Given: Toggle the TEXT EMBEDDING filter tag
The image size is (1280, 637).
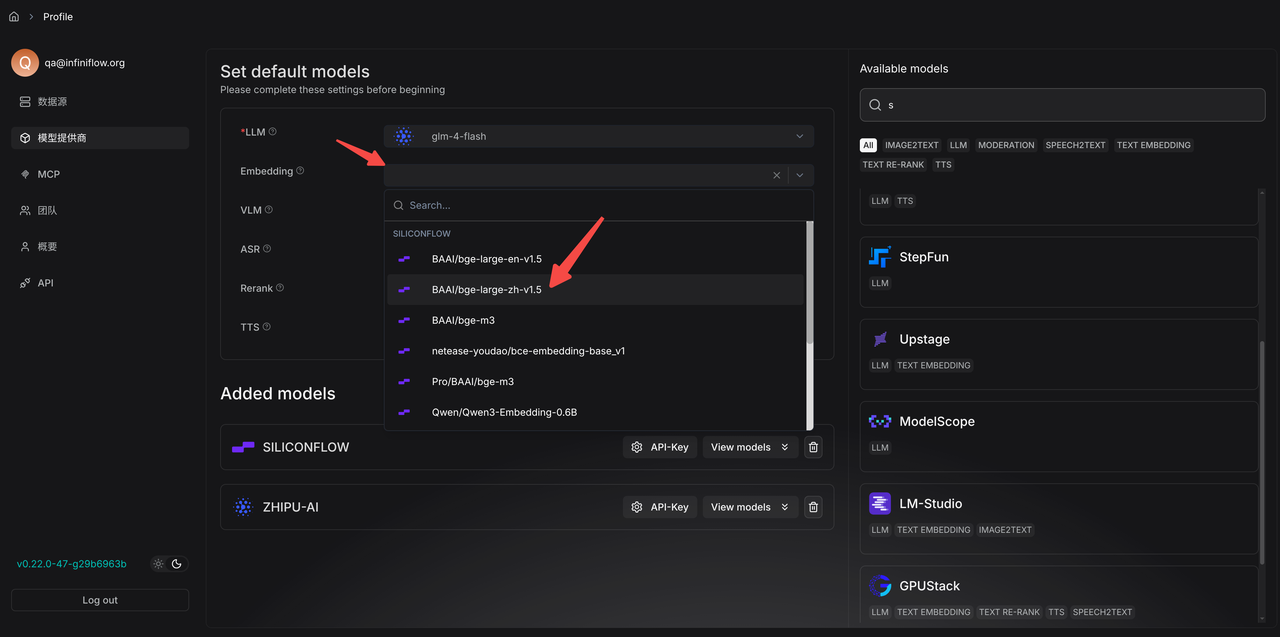Looking at the screenshot, I should tap(1153, 145).
